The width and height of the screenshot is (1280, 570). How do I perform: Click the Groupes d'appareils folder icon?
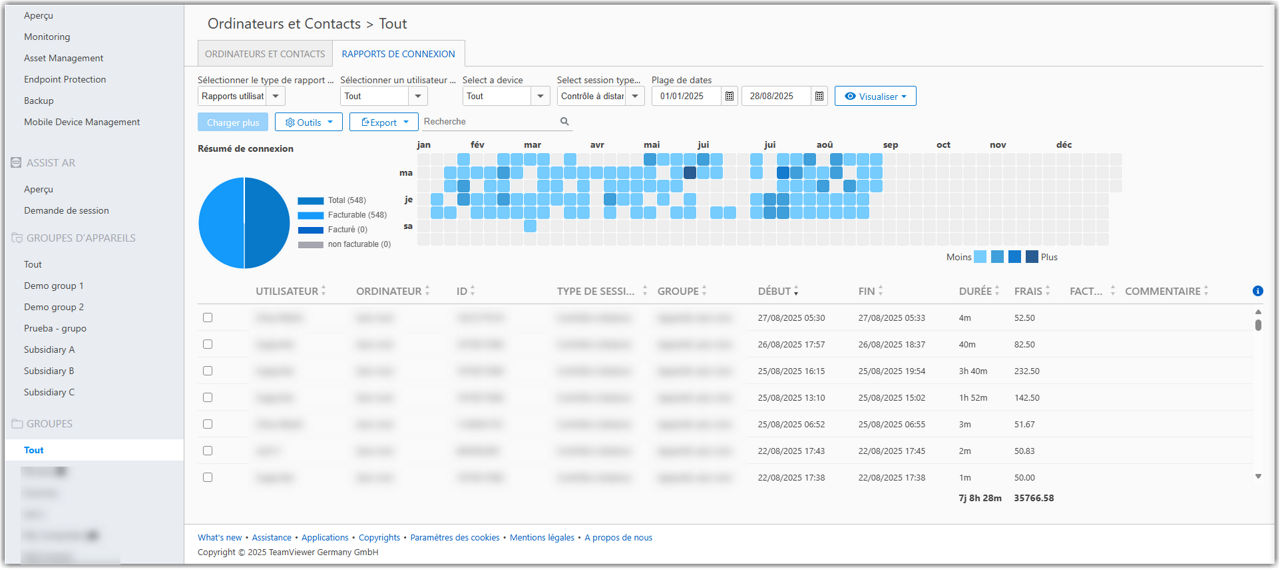coord(16,238)
